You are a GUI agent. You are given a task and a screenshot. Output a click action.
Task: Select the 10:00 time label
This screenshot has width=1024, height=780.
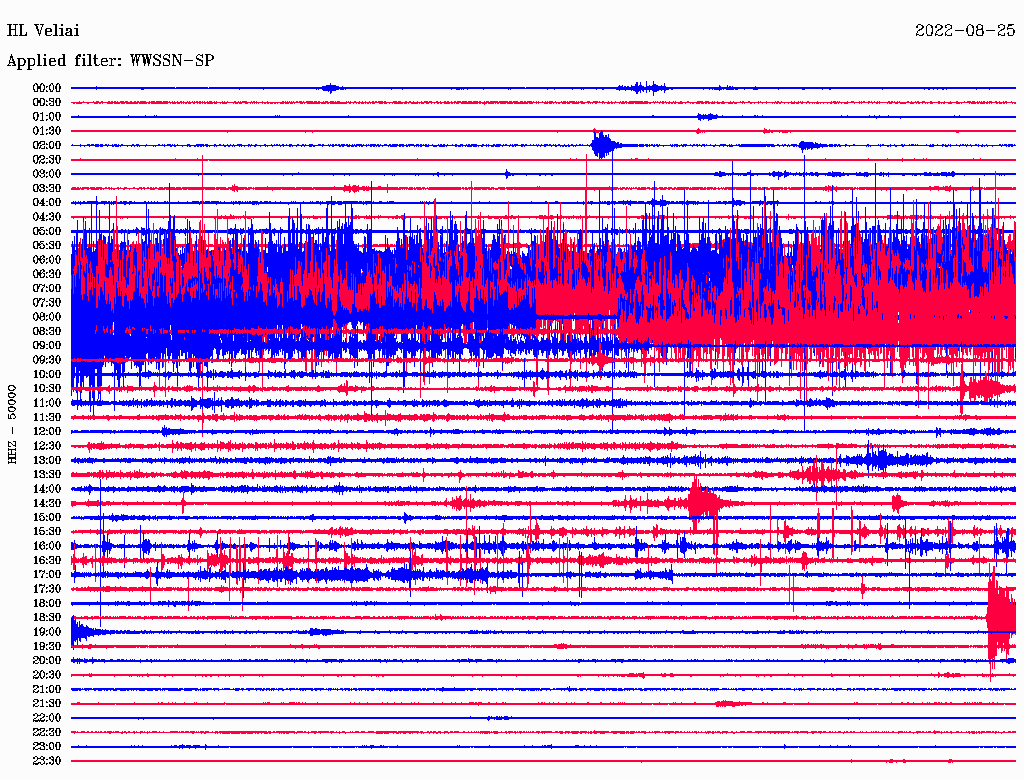coord(47,374)
